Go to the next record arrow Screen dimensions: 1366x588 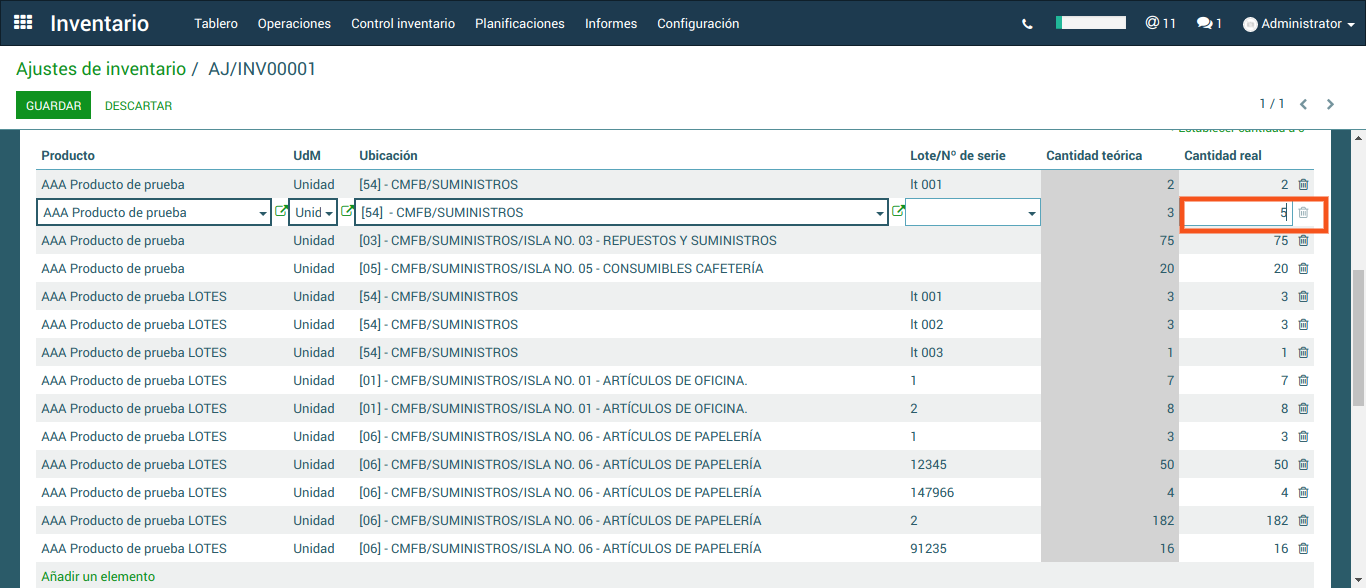1330,104
